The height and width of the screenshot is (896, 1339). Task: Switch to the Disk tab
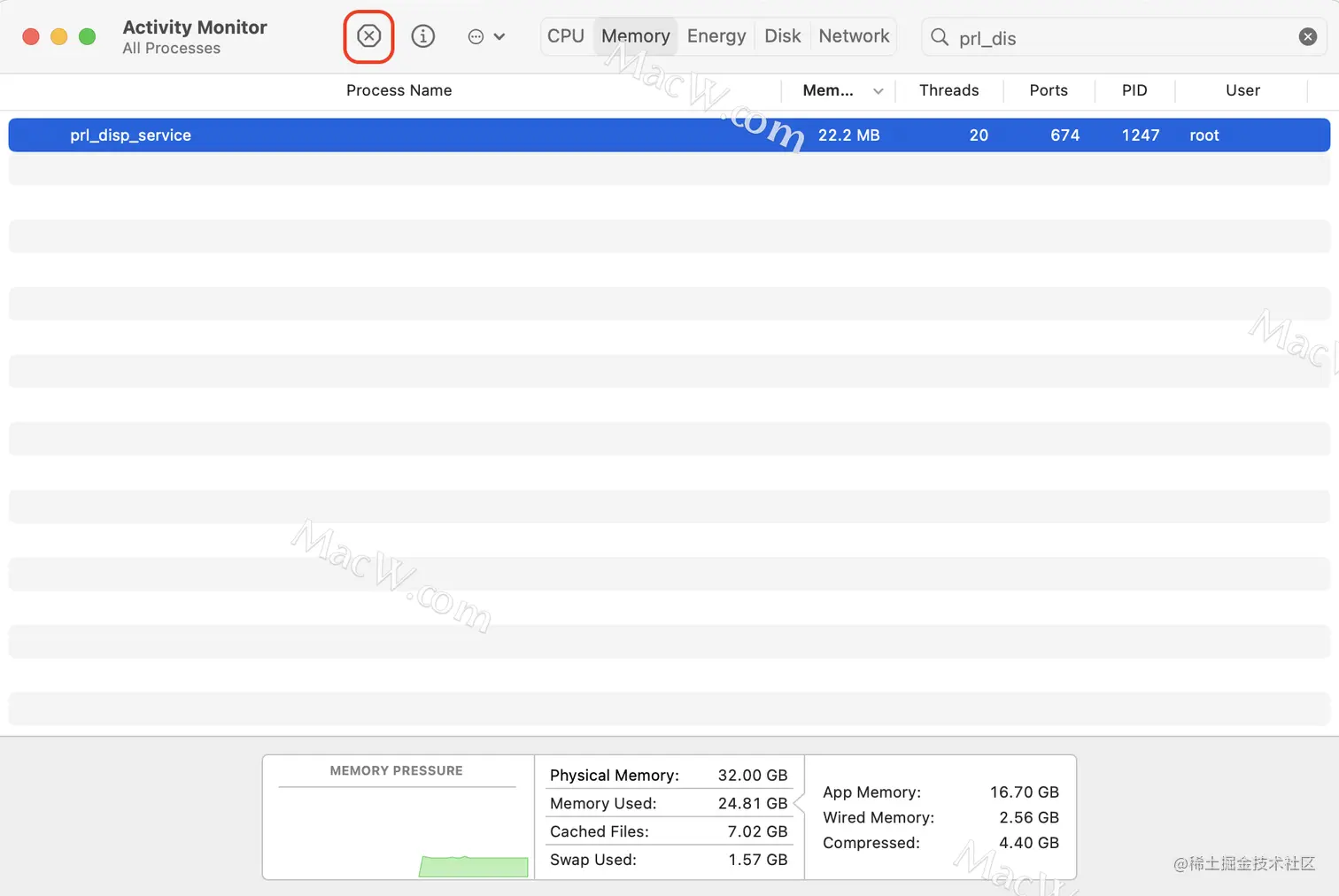click(783, 36)
